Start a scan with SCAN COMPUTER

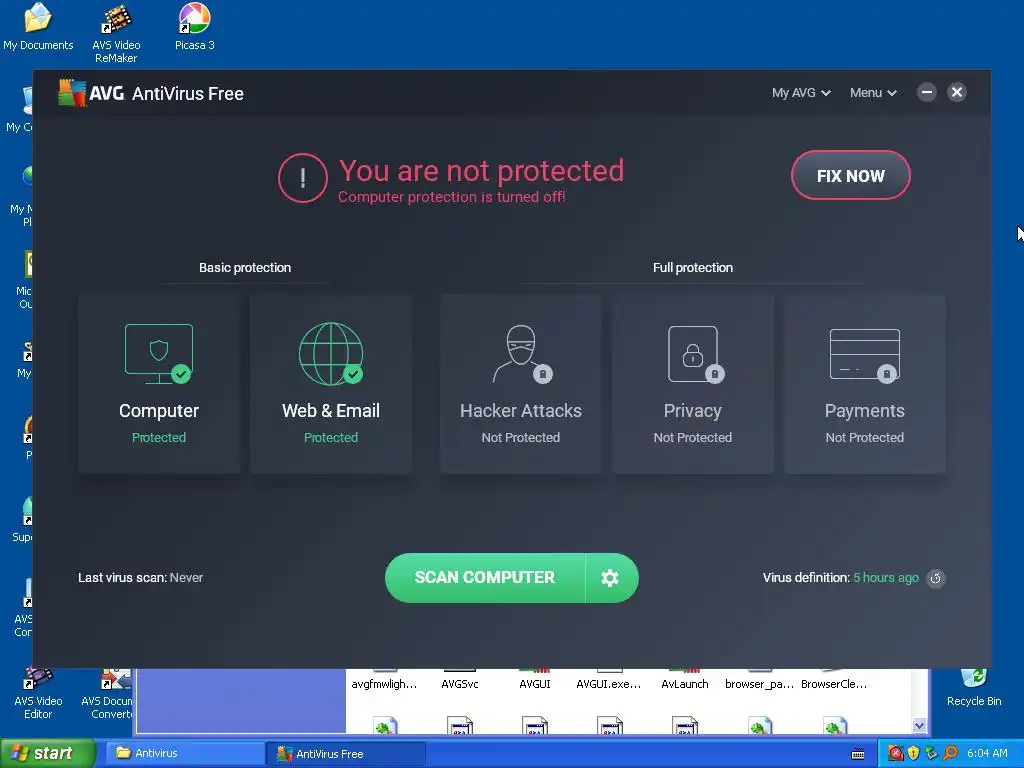click(x=485, y=578)
